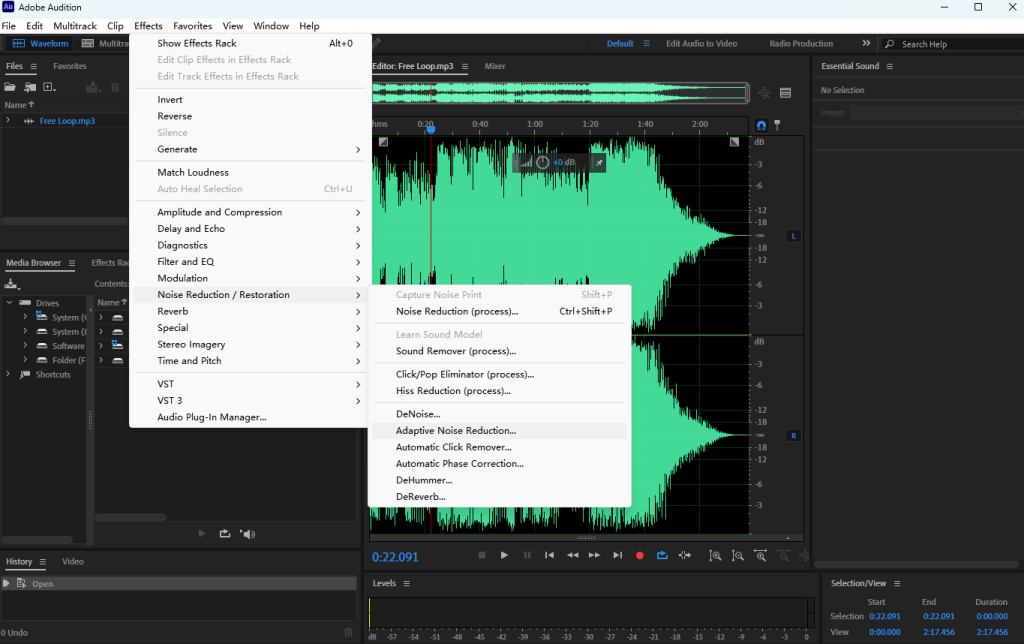Image resolution: width=1024 pixels, height=644 pixels.
Task: Expand the Free Loop.mp3 file entry
Action: [x=8, y=121]
